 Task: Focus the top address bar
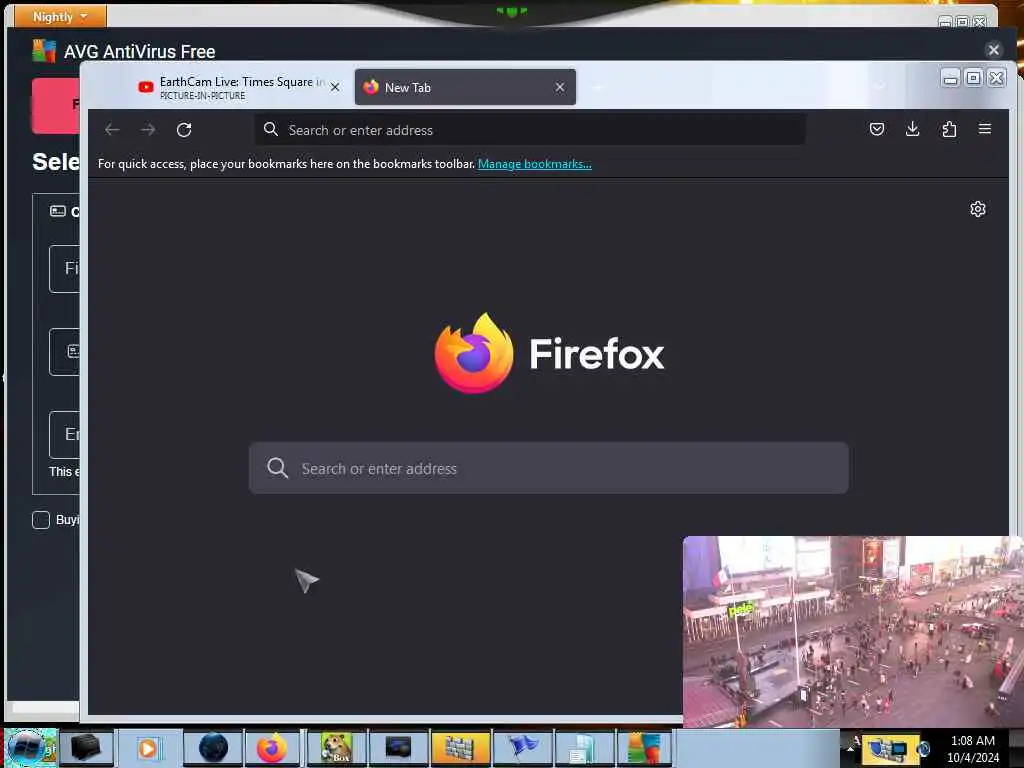coord(530,130)
